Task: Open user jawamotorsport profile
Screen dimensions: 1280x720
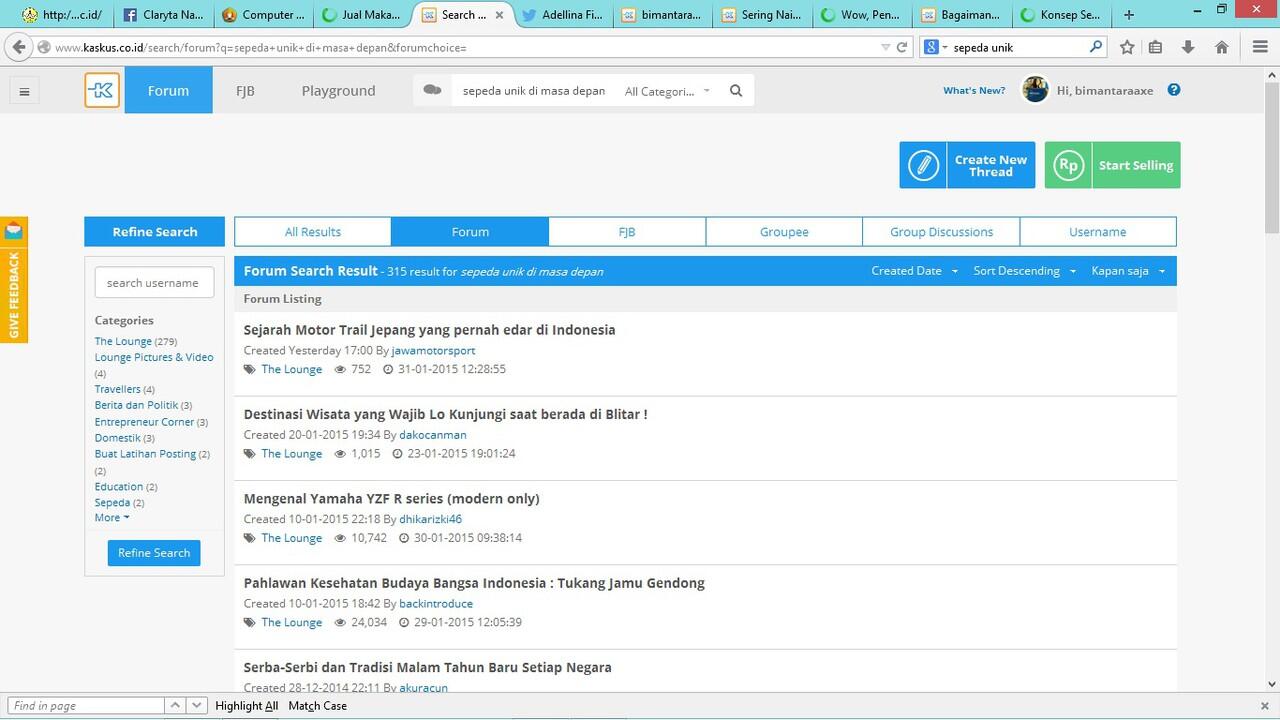Action: click(x=433, y=351)
